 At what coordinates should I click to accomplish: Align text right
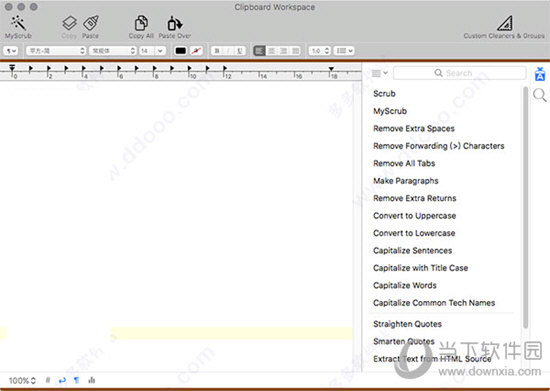click(283, 51)
